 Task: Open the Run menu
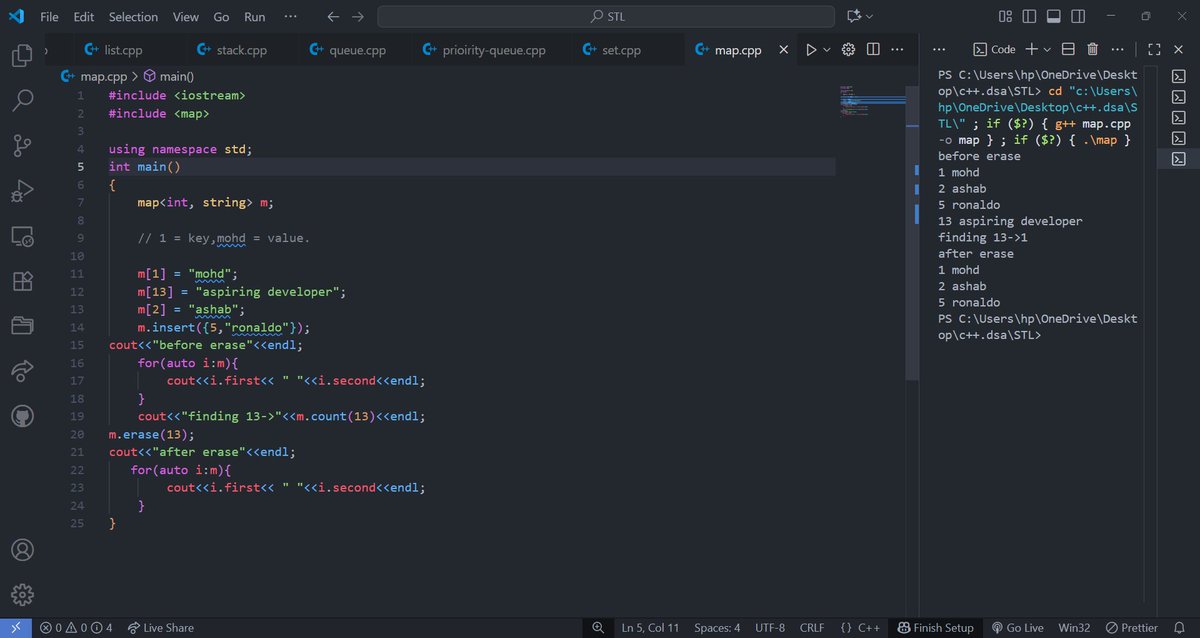tap(255, 16)
